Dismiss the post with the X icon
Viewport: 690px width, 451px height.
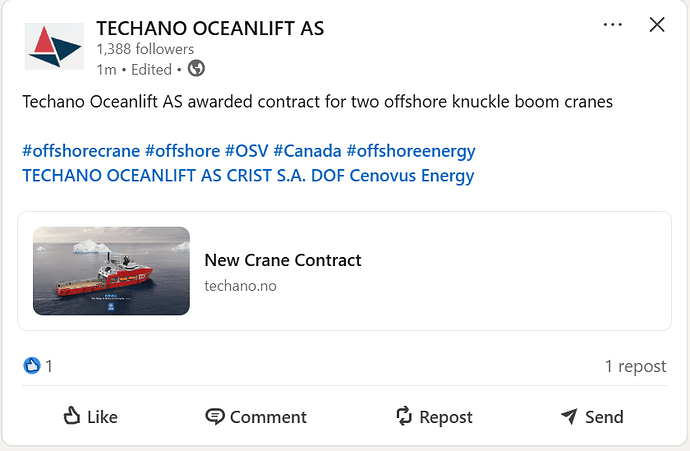tap(657, 25)
